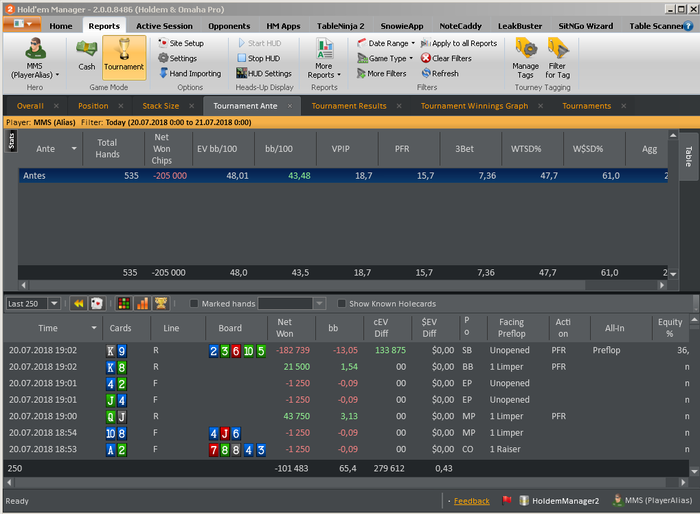Click Apply to all Reports

click(459, 43)
